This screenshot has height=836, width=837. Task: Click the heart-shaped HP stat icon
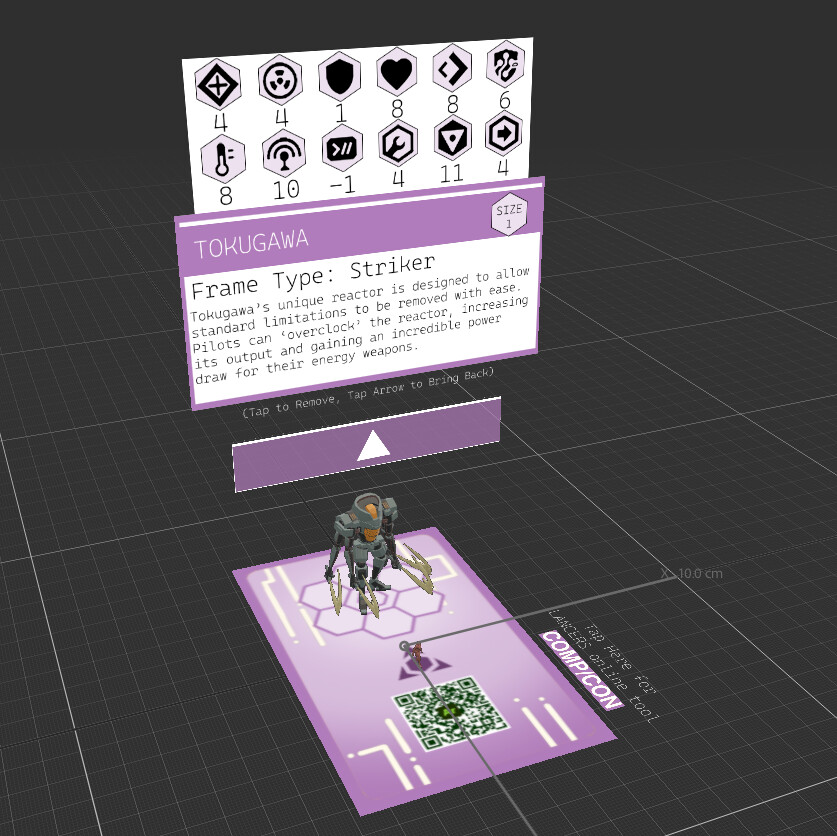coord(396,71)
